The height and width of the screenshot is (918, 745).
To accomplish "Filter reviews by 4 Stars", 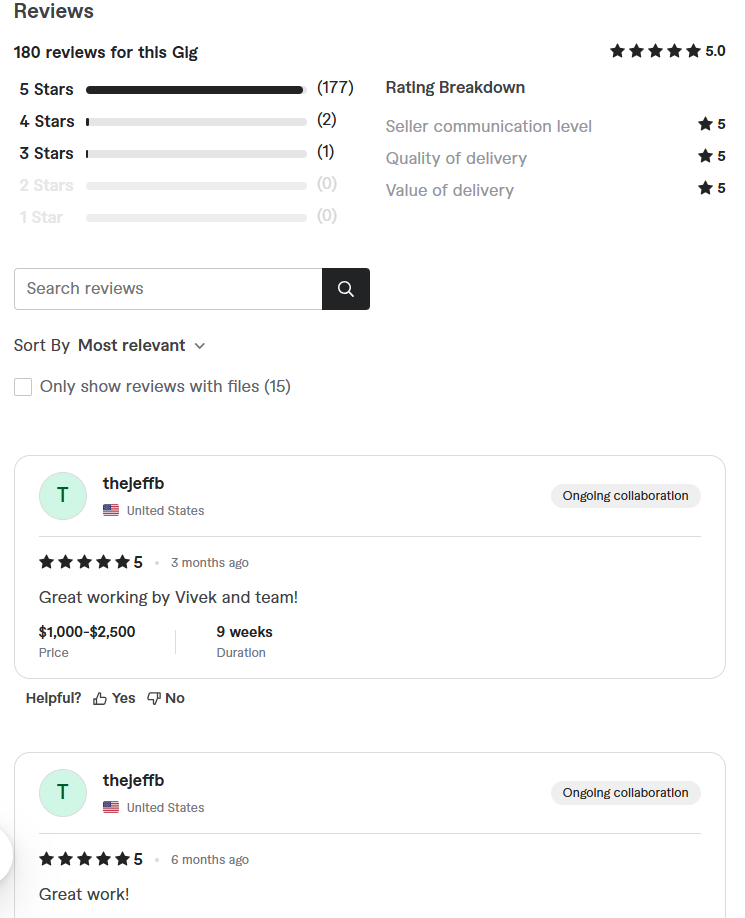I will pyautogui.click(x=47, y=121).
